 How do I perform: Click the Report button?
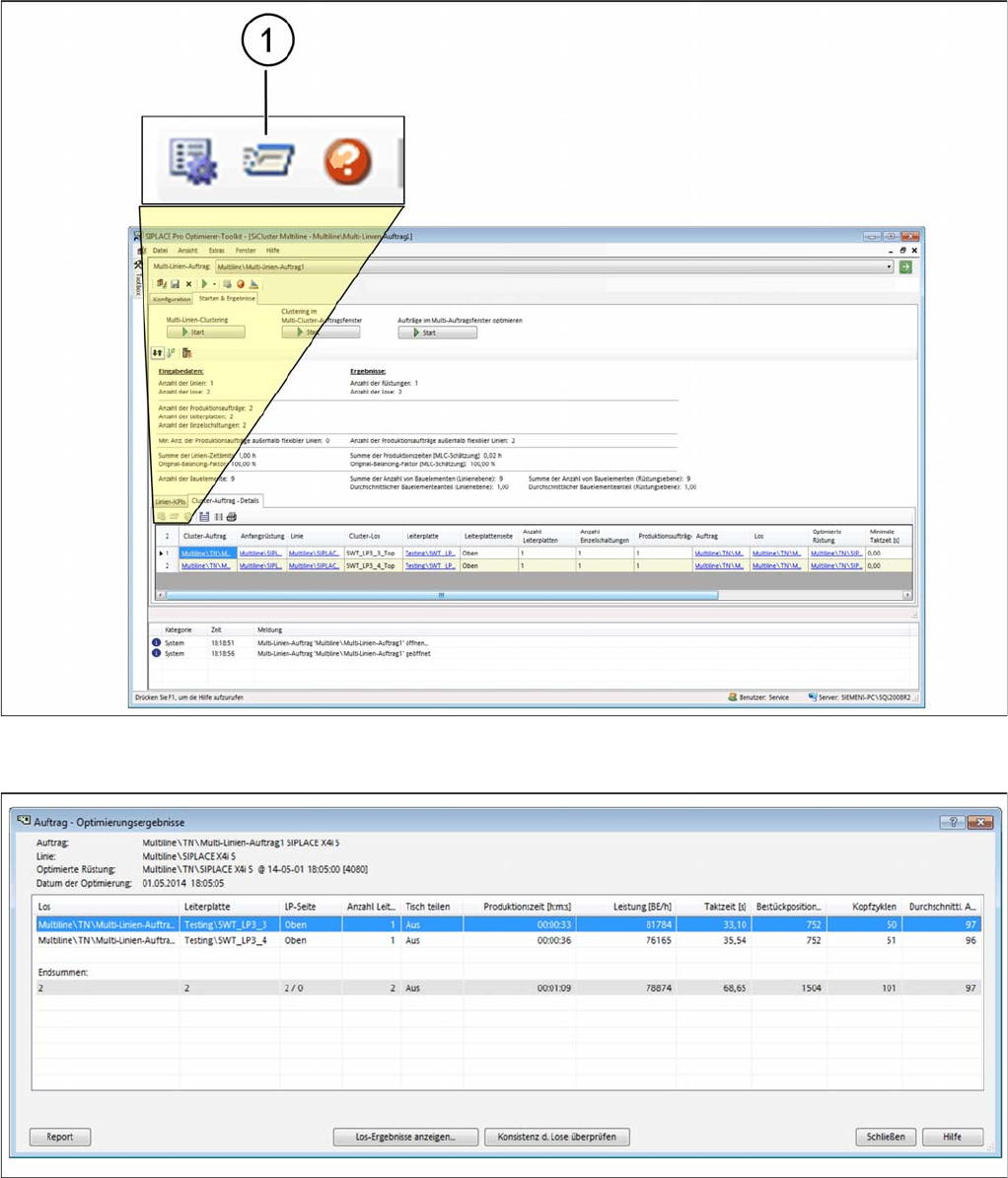coord(60,1137)
